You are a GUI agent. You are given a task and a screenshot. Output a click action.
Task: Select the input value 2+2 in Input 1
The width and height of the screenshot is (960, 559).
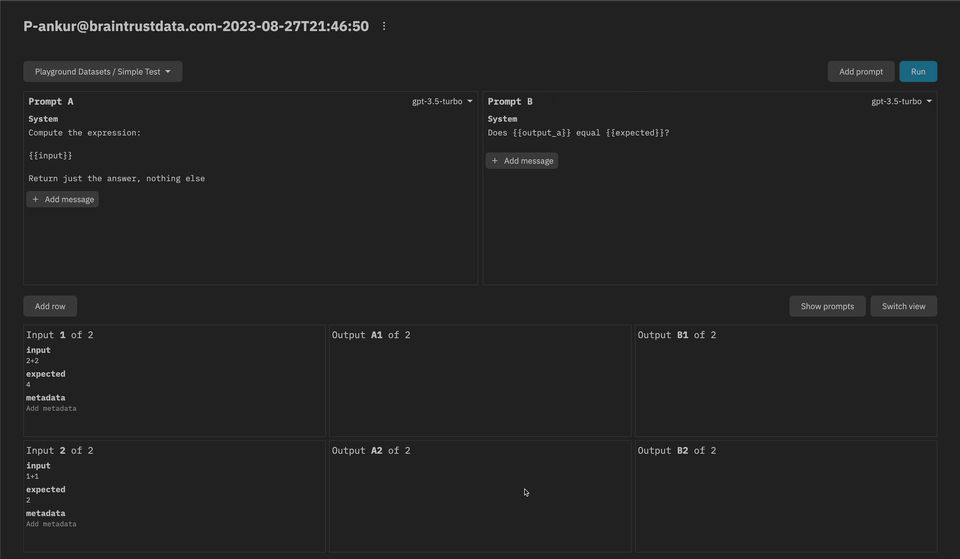[x=33, y=361]
